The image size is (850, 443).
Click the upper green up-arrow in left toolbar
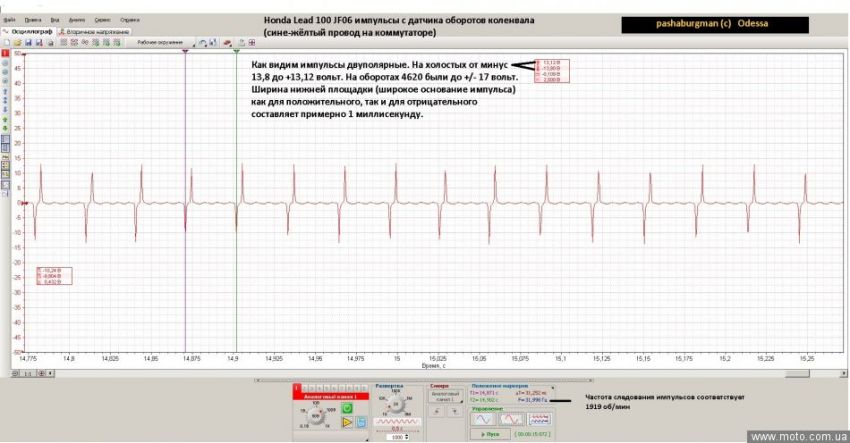(5, 119)
